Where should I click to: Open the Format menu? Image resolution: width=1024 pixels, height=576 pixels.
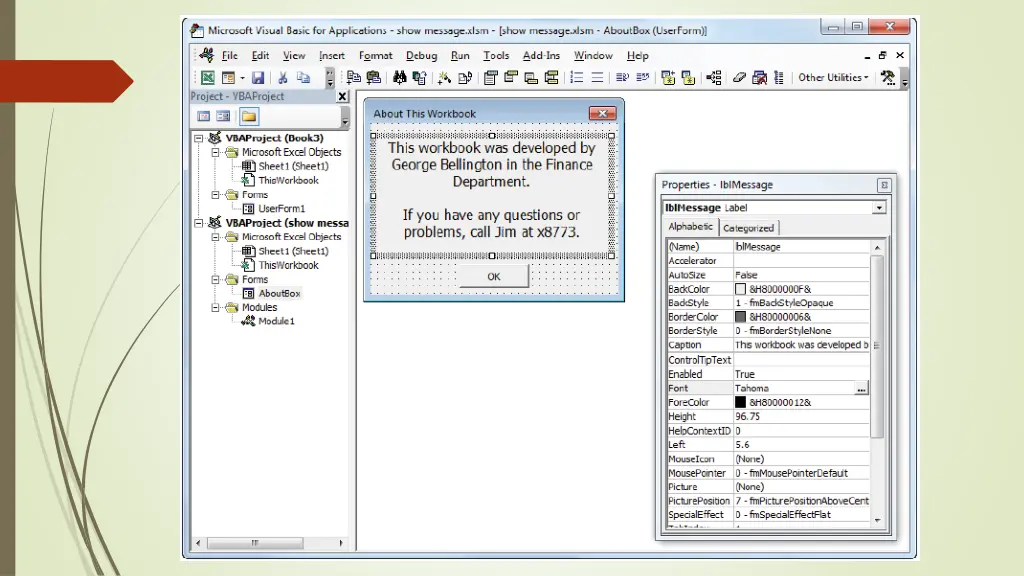(376, 56)
